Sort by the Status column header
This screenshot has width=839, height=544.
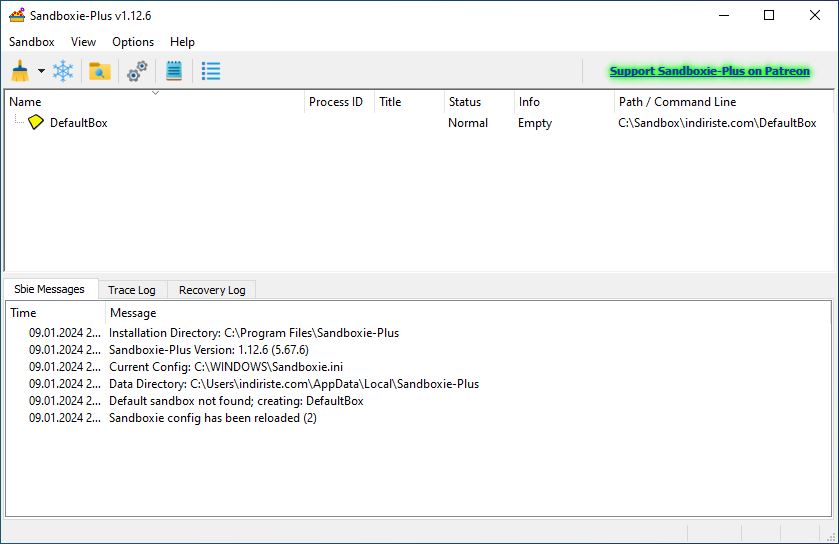(478, 102)
